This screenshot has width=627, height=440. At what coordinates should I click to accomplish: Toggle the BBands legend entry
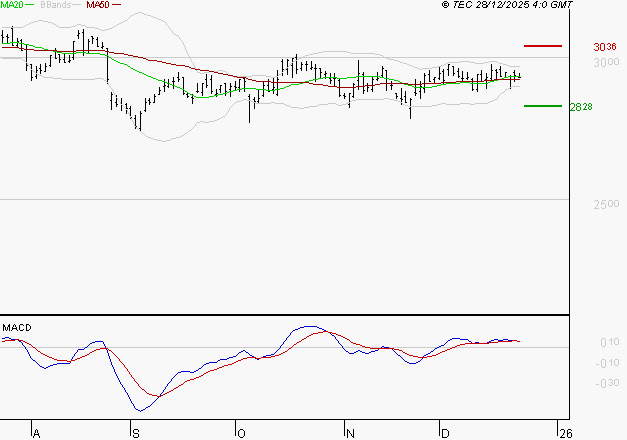click(x=53, y=5)
